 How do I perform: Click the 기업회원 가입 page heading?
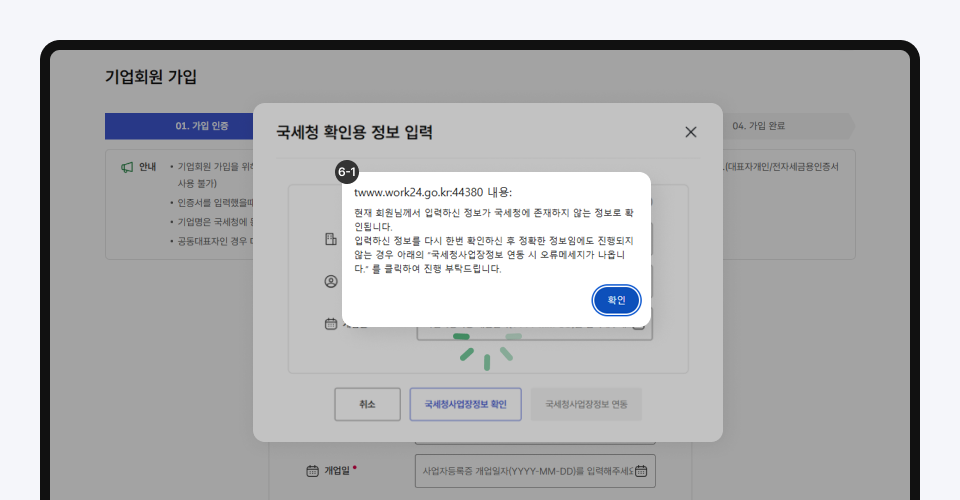(x=151, y=77)
